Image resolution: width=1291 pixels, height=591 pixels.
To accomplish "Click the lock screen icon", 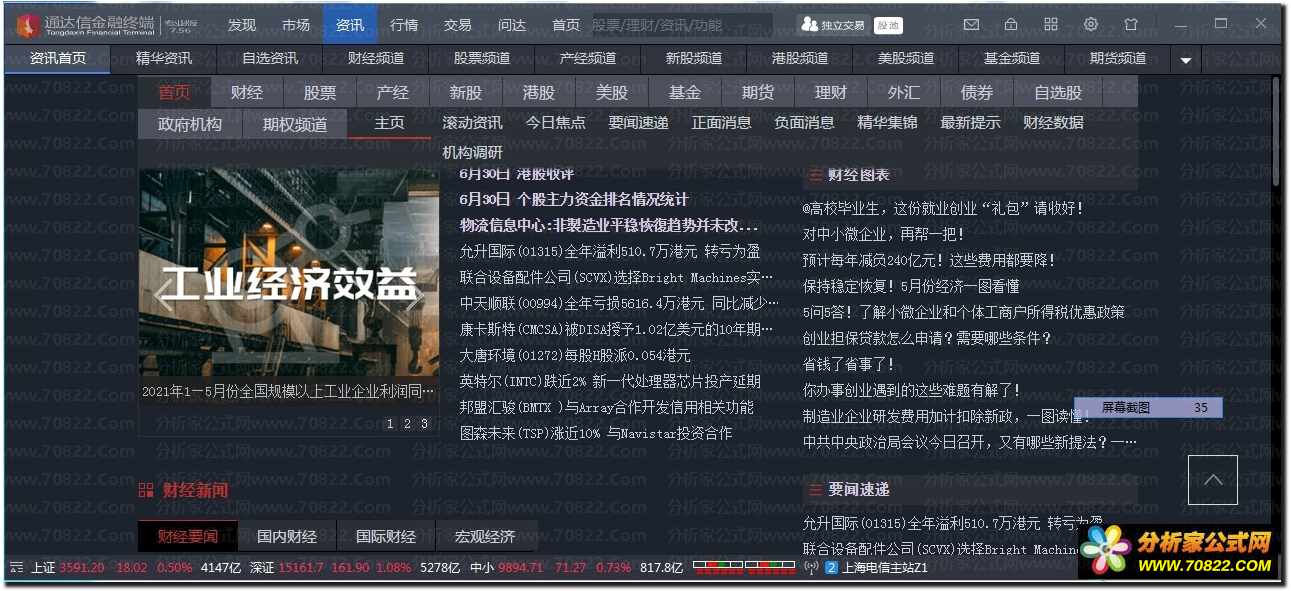I will pyautogui.click(x=1011, y=24).
